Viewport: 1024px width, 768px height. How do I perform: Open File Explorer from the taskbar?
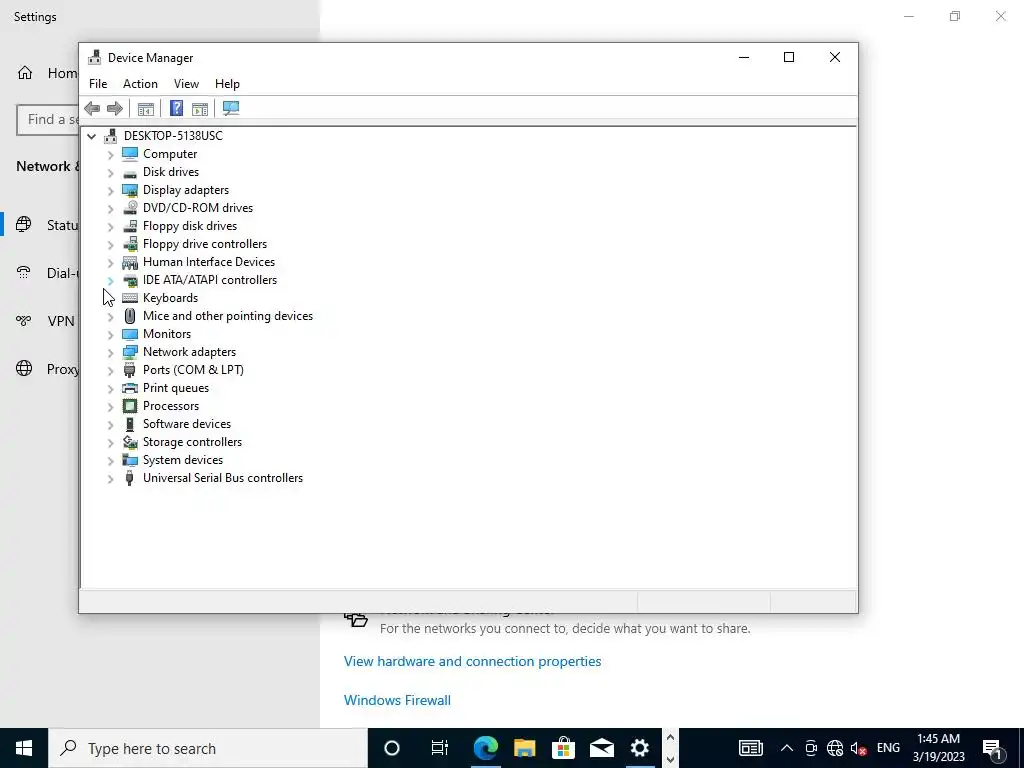pyautogui.click(x=524, y=748)
